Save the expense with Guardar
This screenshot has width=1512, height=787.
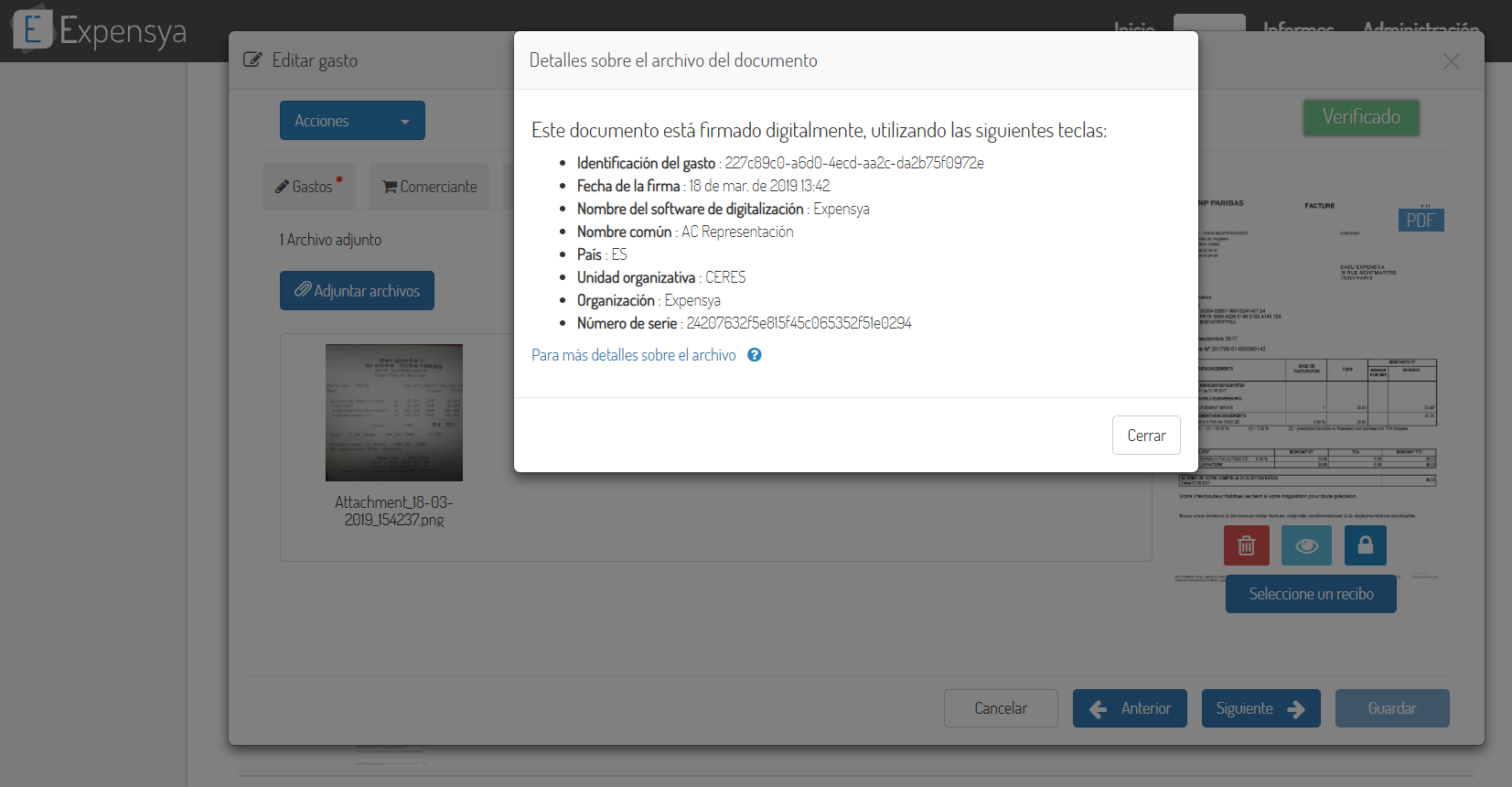click(x=1392, y=708)
